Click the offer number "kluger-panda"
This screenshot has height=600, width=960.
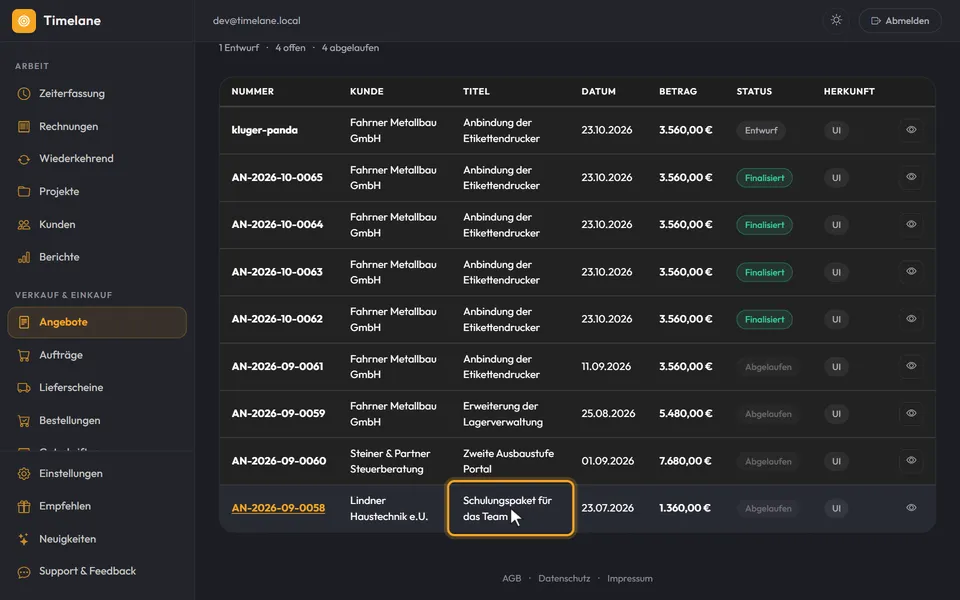click(x=264, y=130)
